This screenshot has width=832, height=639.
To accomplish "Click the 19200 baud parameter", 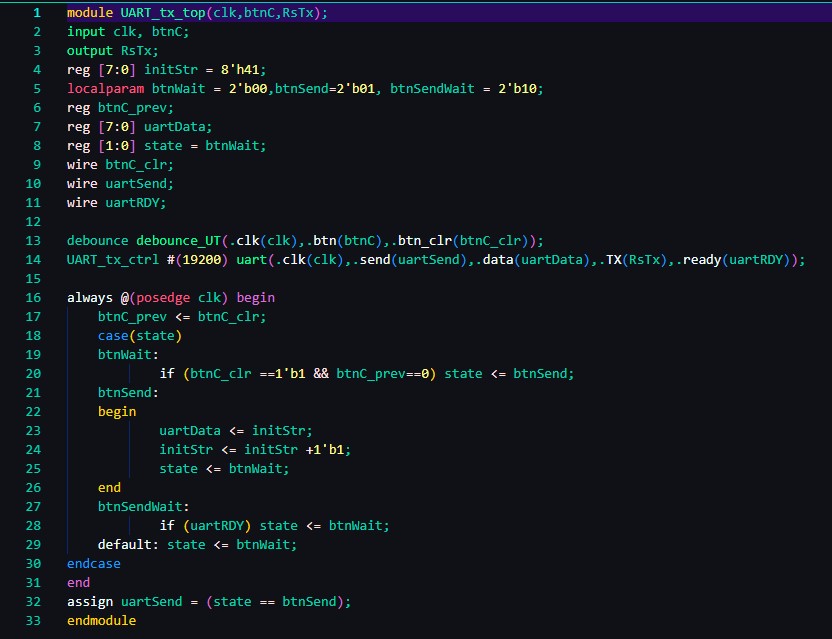I will 202,260.
